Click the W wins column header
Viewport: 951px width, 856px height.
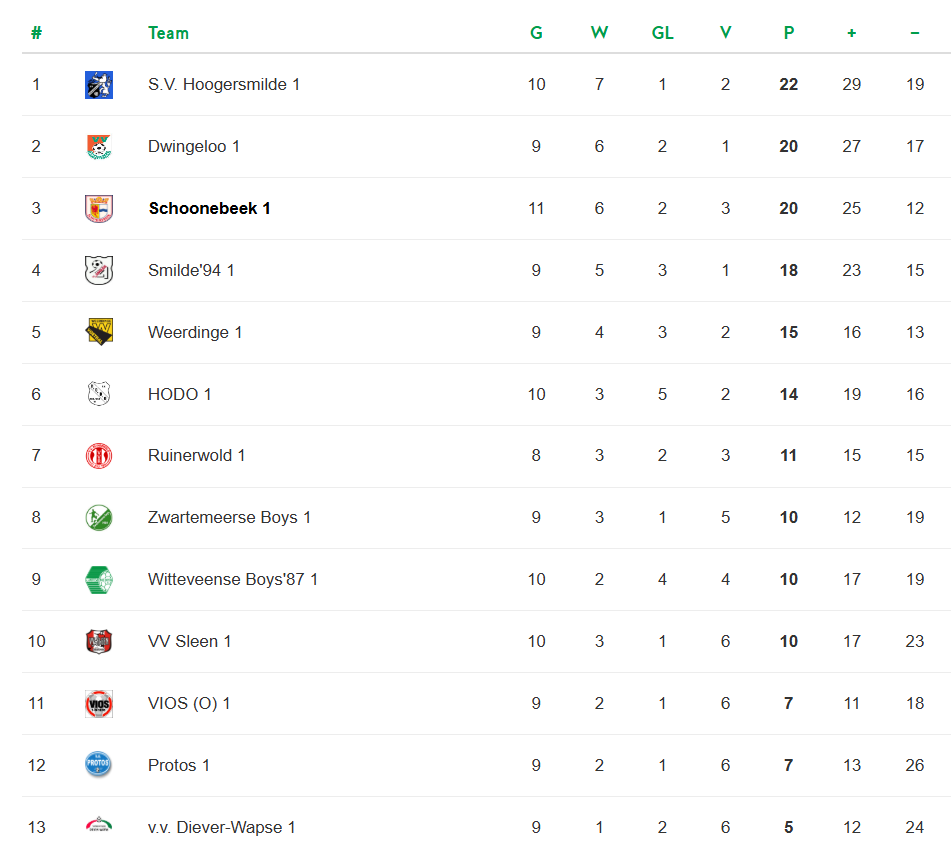point(599,33)
